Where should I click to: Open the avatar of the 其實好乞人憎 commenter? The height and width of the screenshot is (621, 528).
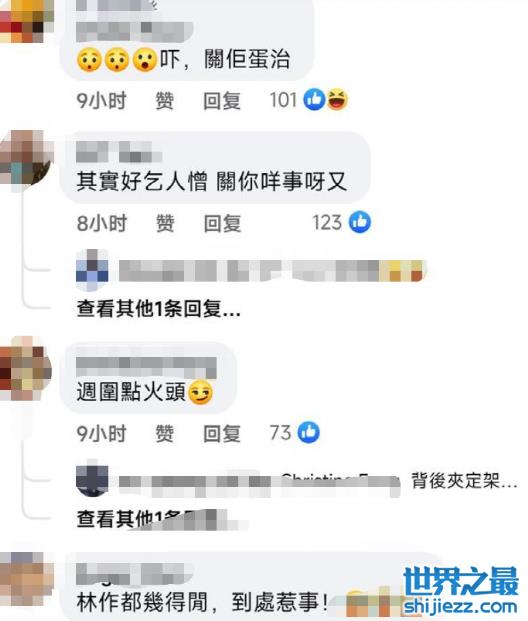pos(26,156)
